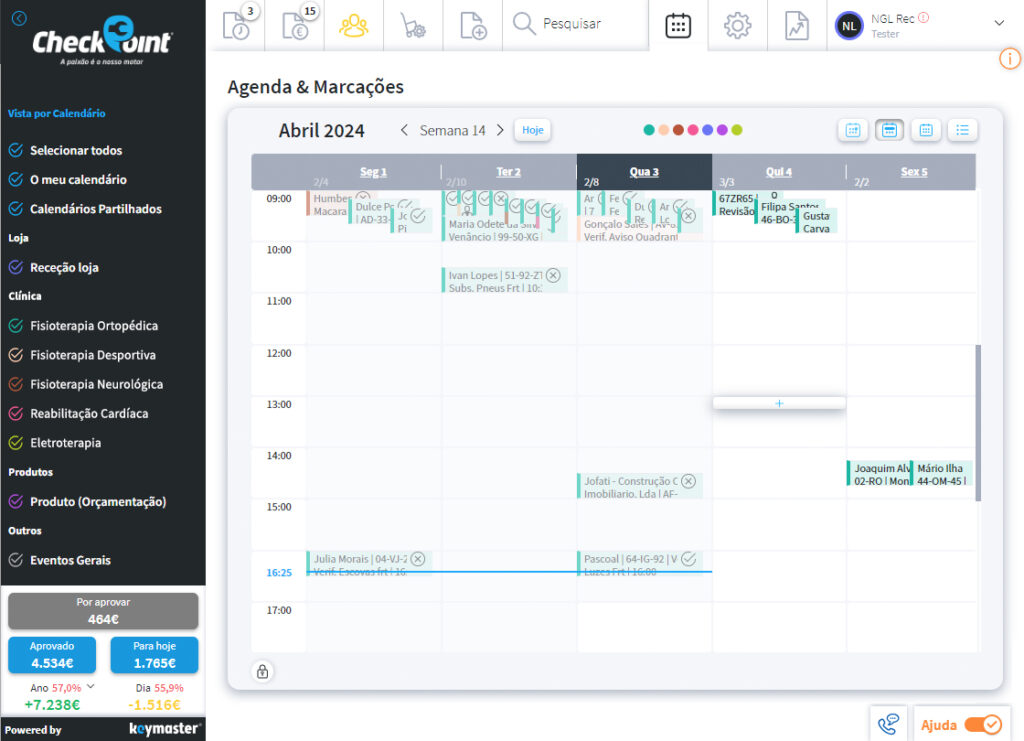Click the Hoje button
Screen dimensions: 1024x741
click(532, 130)
